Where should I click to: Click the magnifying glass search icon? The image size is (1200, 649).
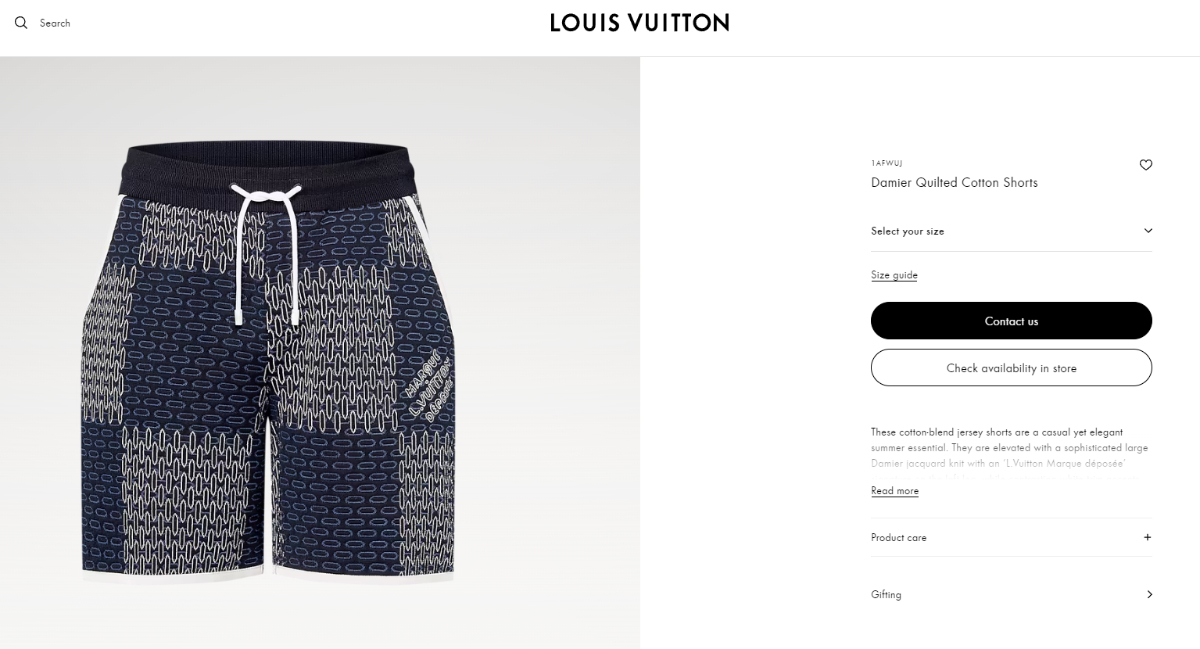pyautogui.click(x=21, y=23)
